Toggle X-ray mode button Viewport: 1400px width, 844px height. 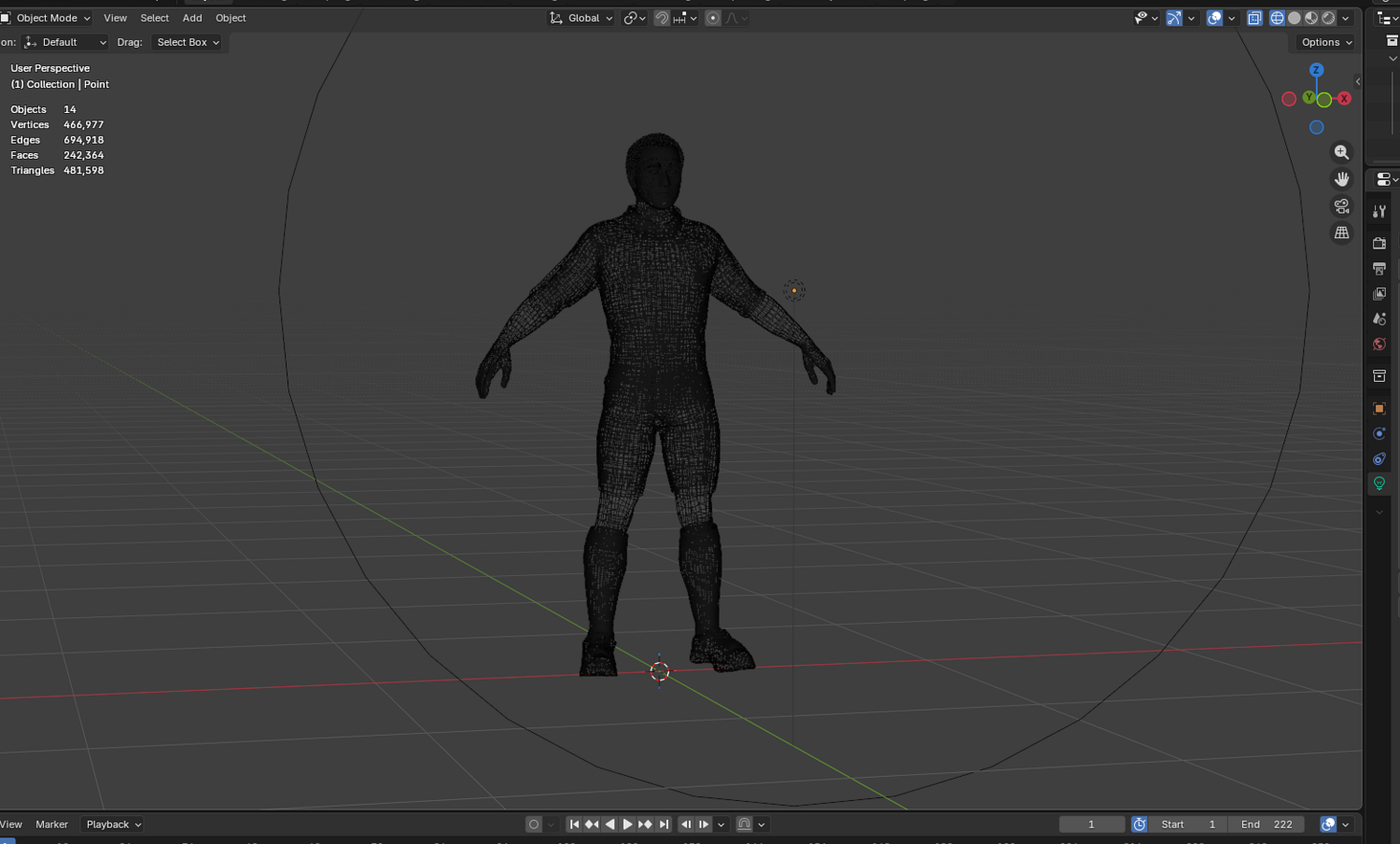click(1254, 18)
